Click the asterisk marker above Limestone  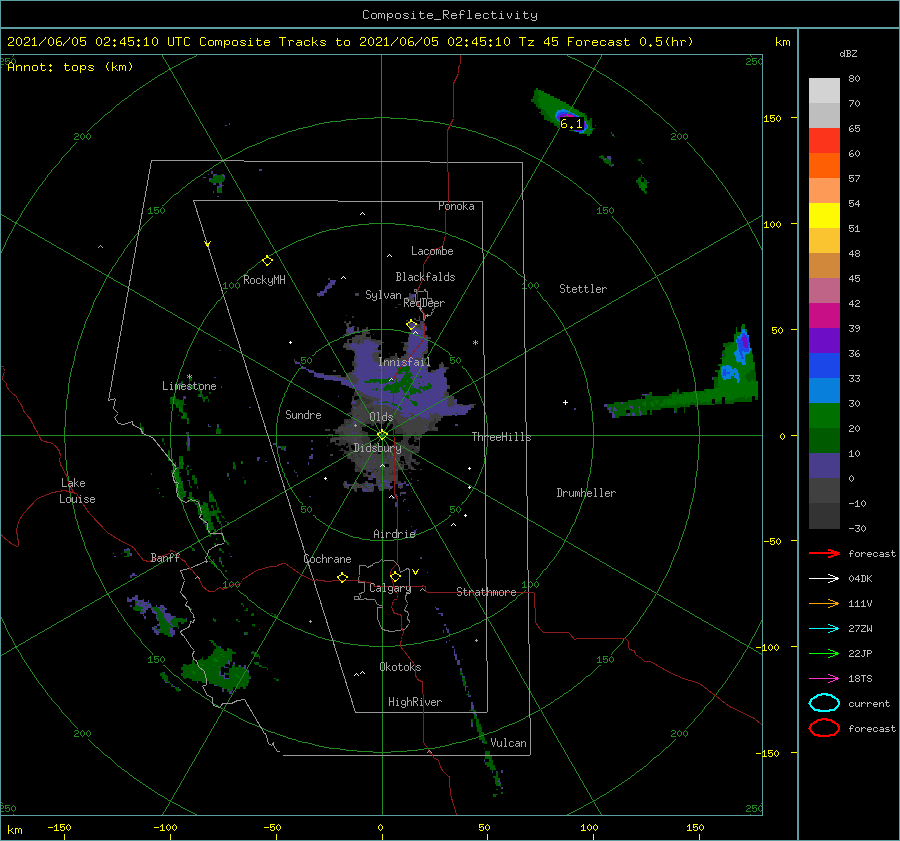(189, 377)
